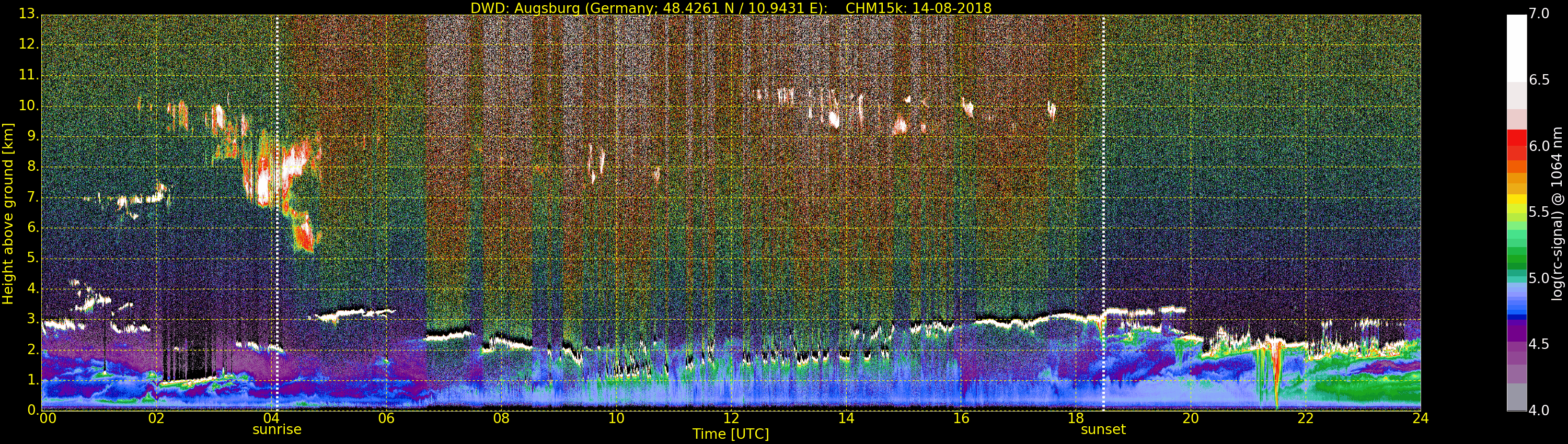Click the '10.' tick on the height axis

tap(29, 106)
